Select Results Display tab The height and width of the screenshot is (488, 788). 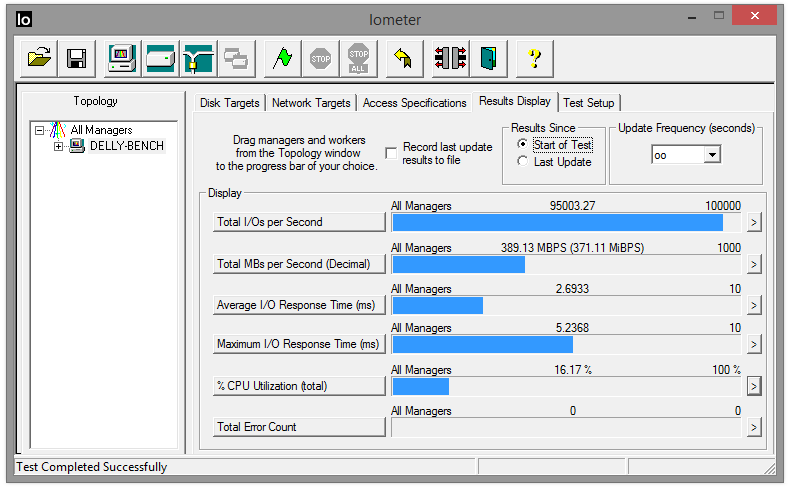point(515,101)
